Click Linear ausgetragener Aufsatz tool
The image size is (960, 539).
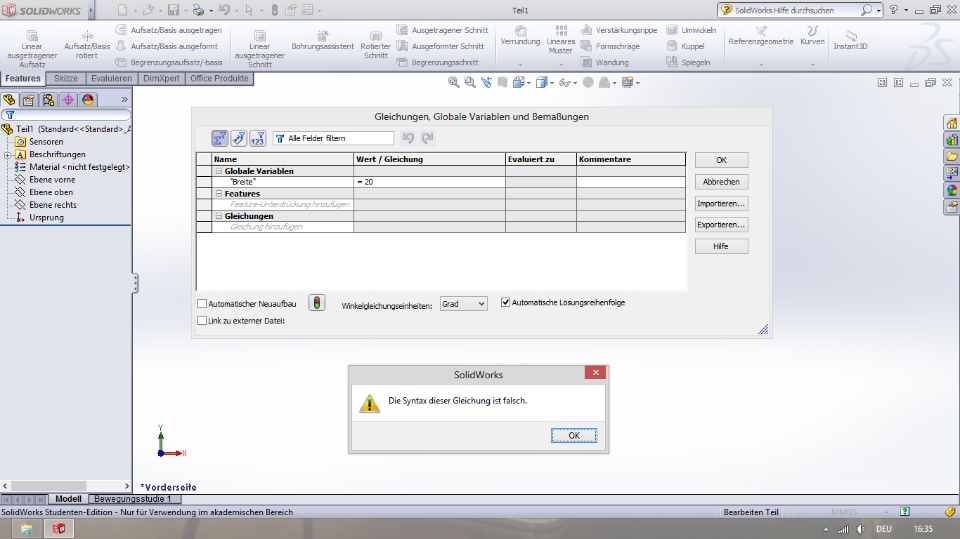pyautogui.click(x=32, y=48)
